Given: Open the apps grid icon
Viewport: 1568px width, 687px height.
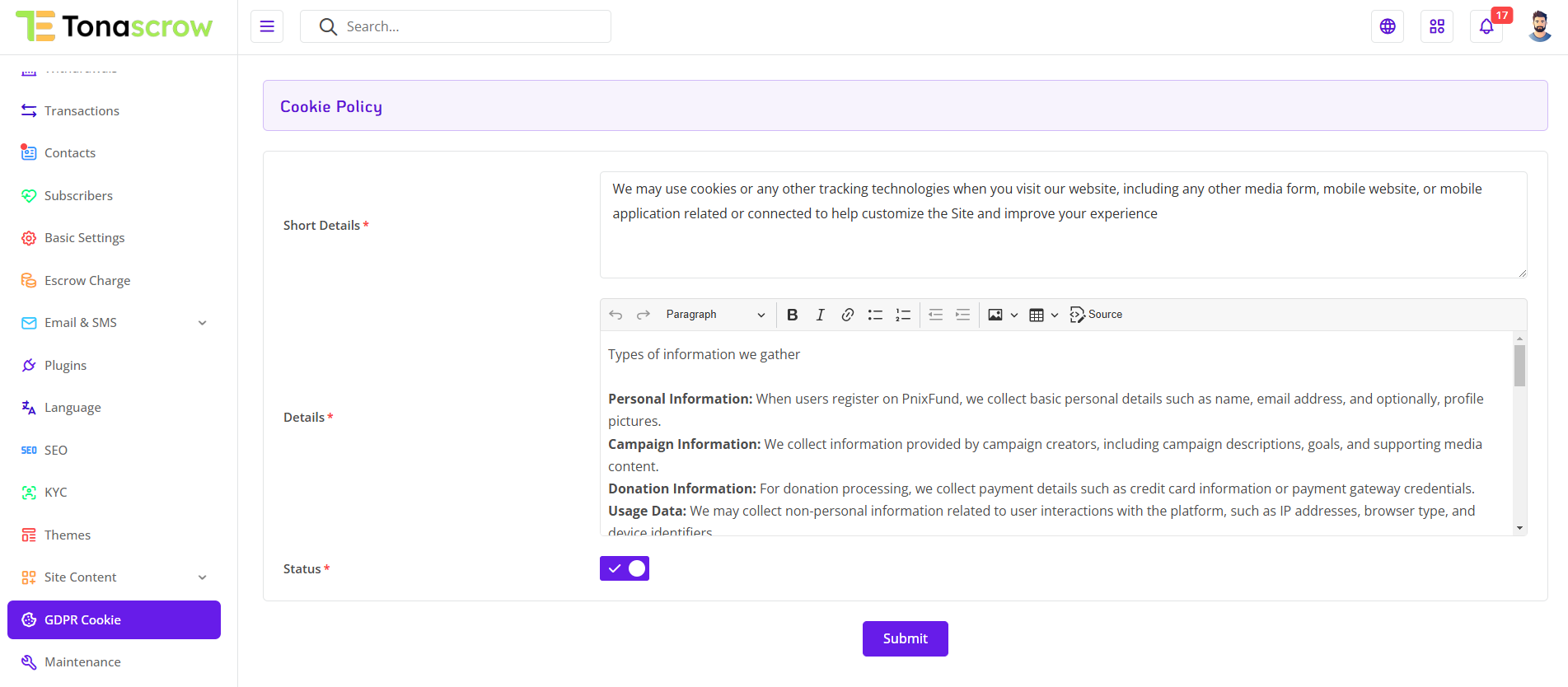Looking at the screenshot, I should point(1437,26).
